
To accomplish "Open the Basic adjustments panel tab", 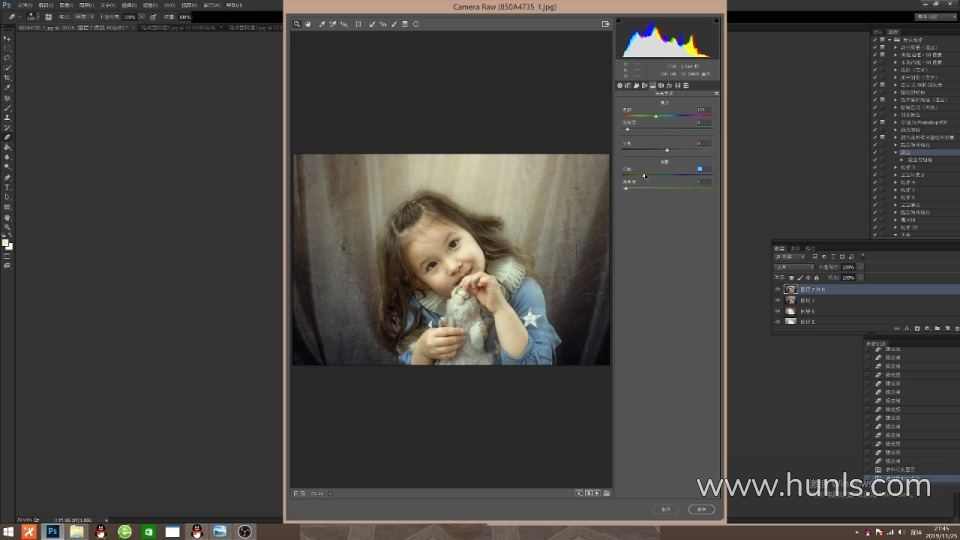I will tap(620, 85).
